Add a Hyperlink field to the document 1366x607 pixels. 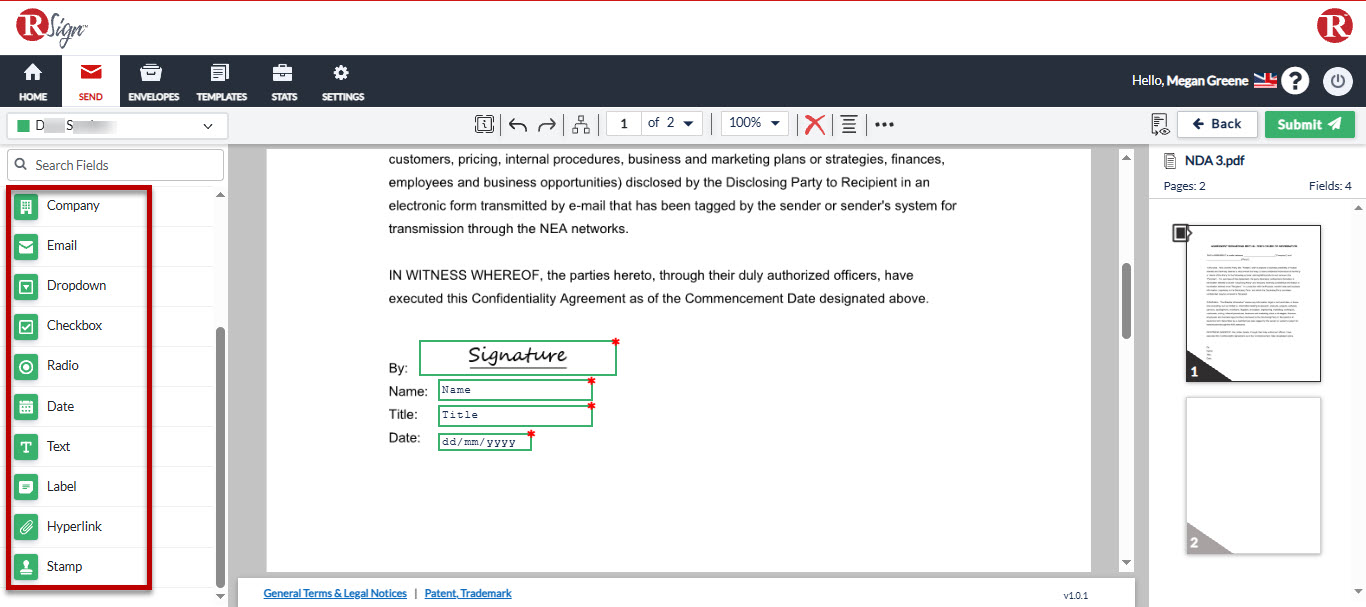(x=75, y=526)
